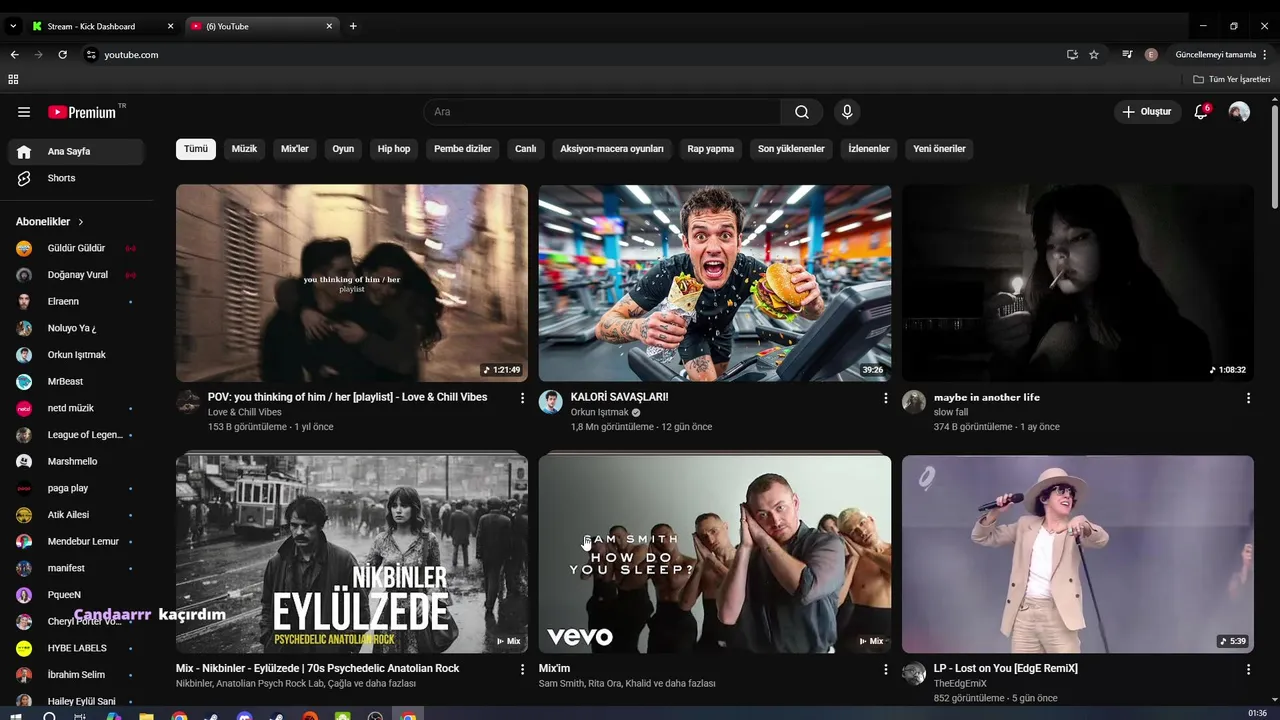The width and height of the screenshot is (1280, 720).
Task: Open Chrome media control icon
Action: pos(1127,55)
